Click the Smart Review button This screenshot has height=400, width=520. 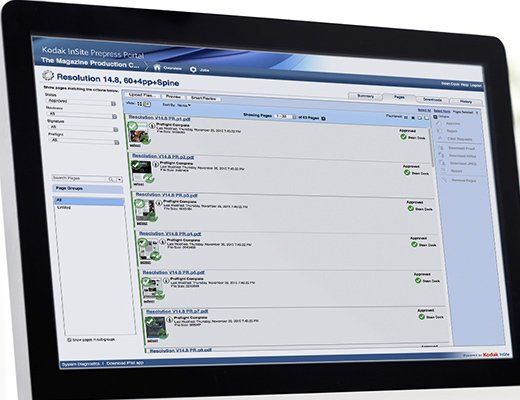point(203,98)
